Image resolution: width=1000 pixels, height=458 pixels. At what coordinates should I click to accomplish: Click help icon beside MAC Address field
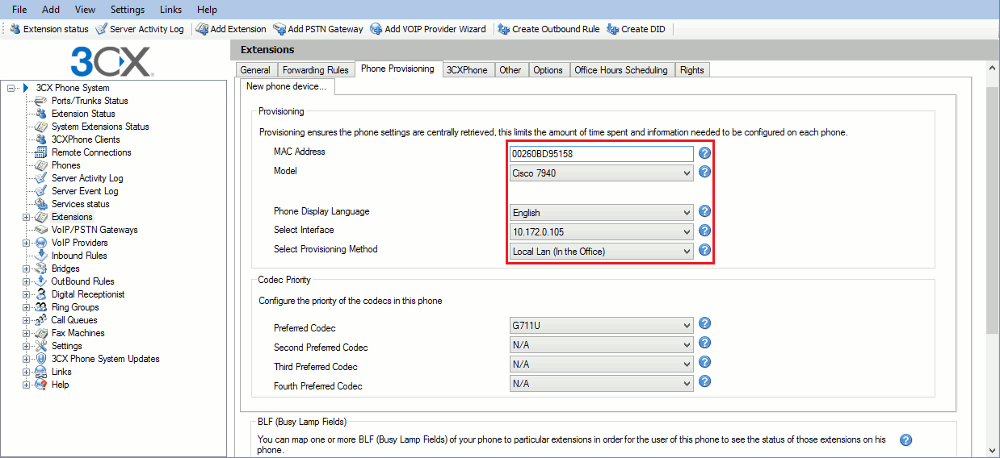(705, 153)
